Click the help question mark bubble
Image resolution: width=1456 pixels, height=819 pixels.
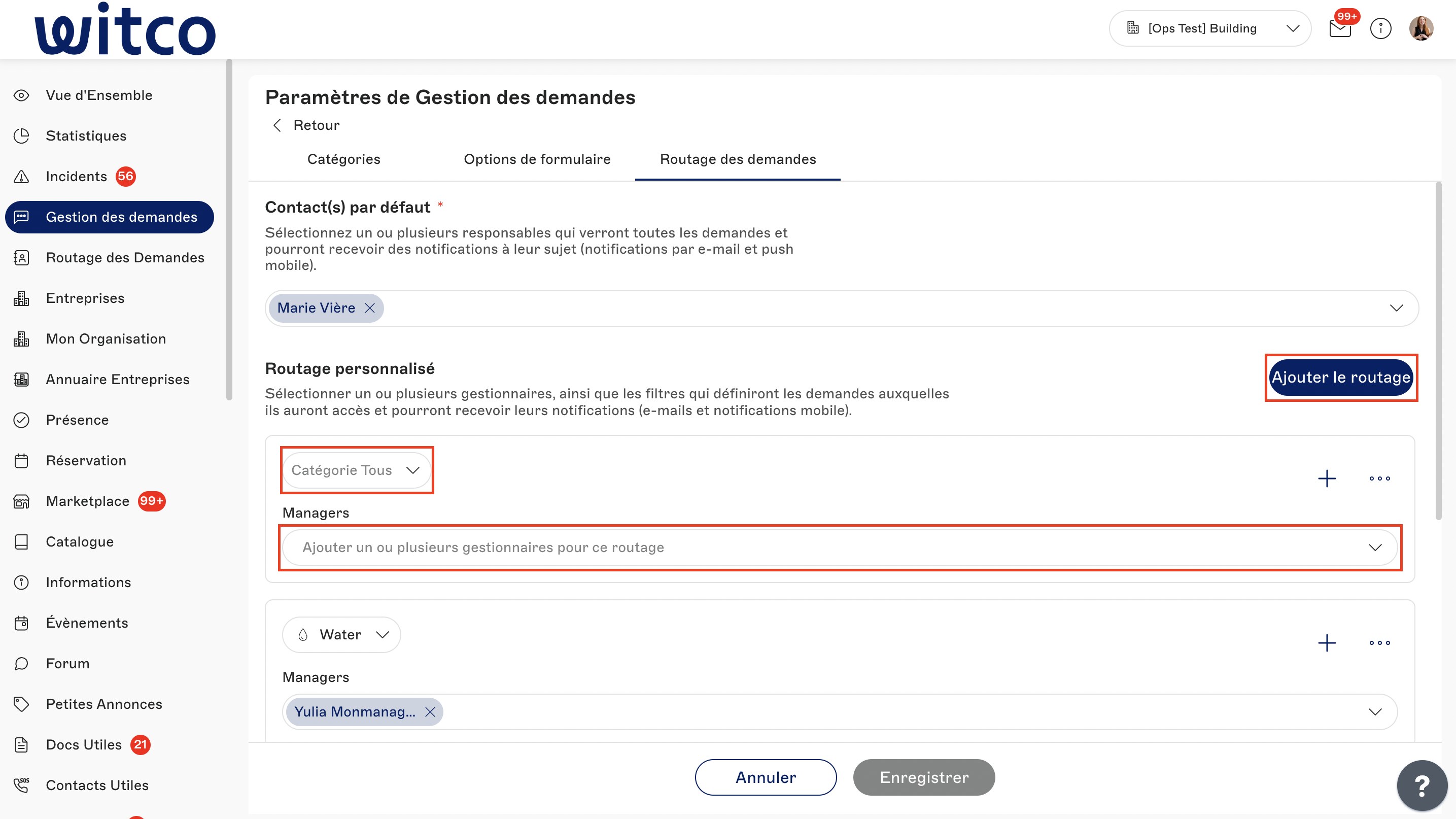point(1422,785)
